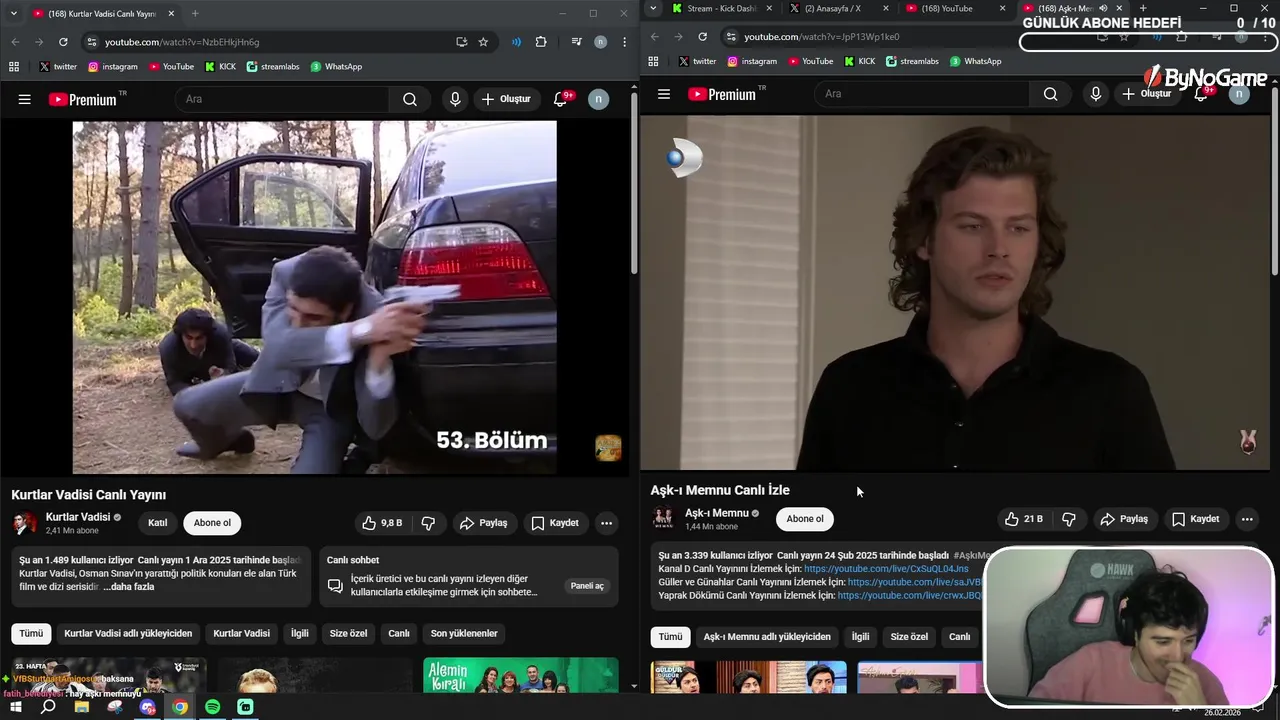Open tab search dropdown in right browser
Screen dimensions: 1280x720
pyautogui.click(x=653, y=8)
